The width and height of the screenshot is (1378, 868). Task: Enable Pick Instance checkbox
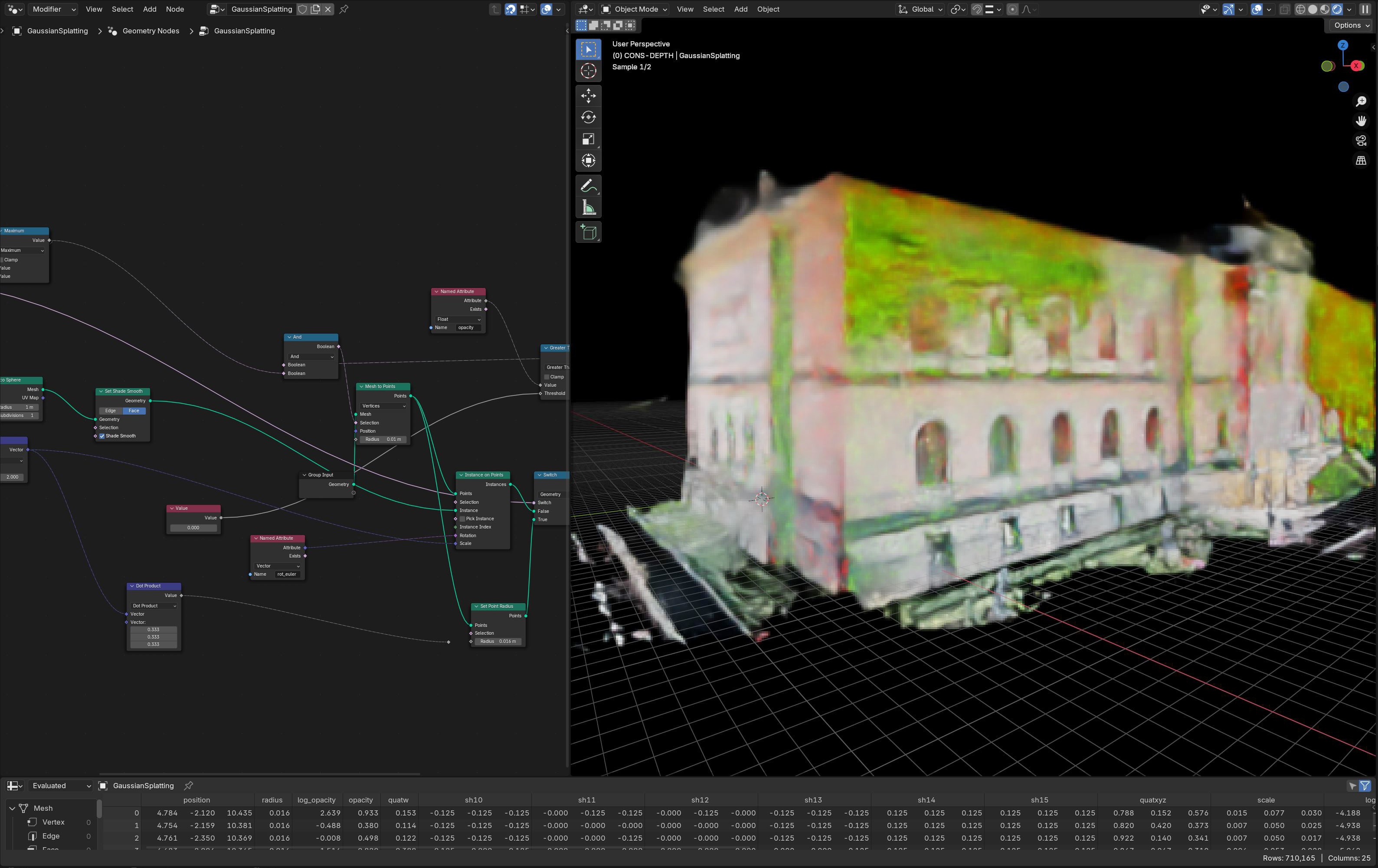coord(462,519)
